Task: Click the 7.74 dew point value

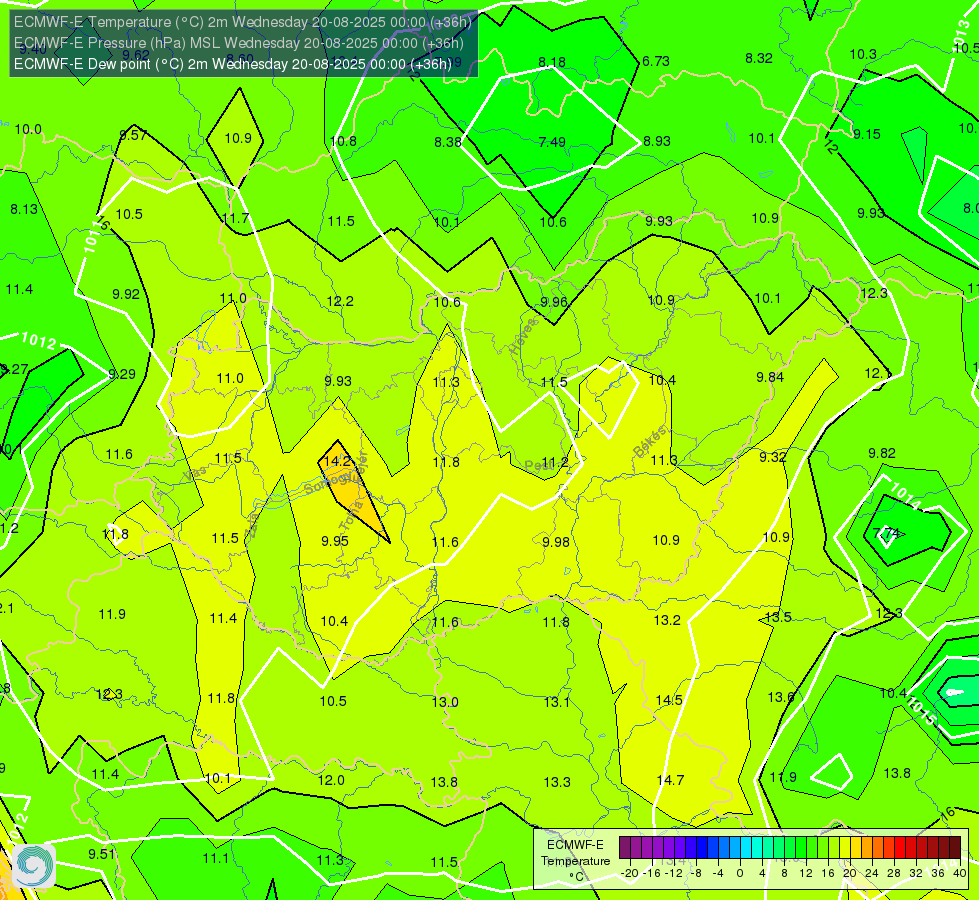Action: (887, 533)
